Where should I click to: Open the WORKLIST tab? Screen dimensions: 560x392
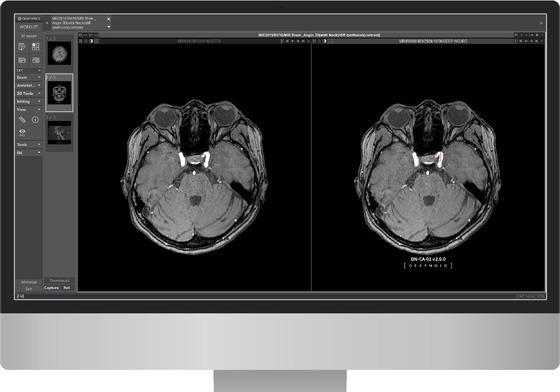(29, 27)
